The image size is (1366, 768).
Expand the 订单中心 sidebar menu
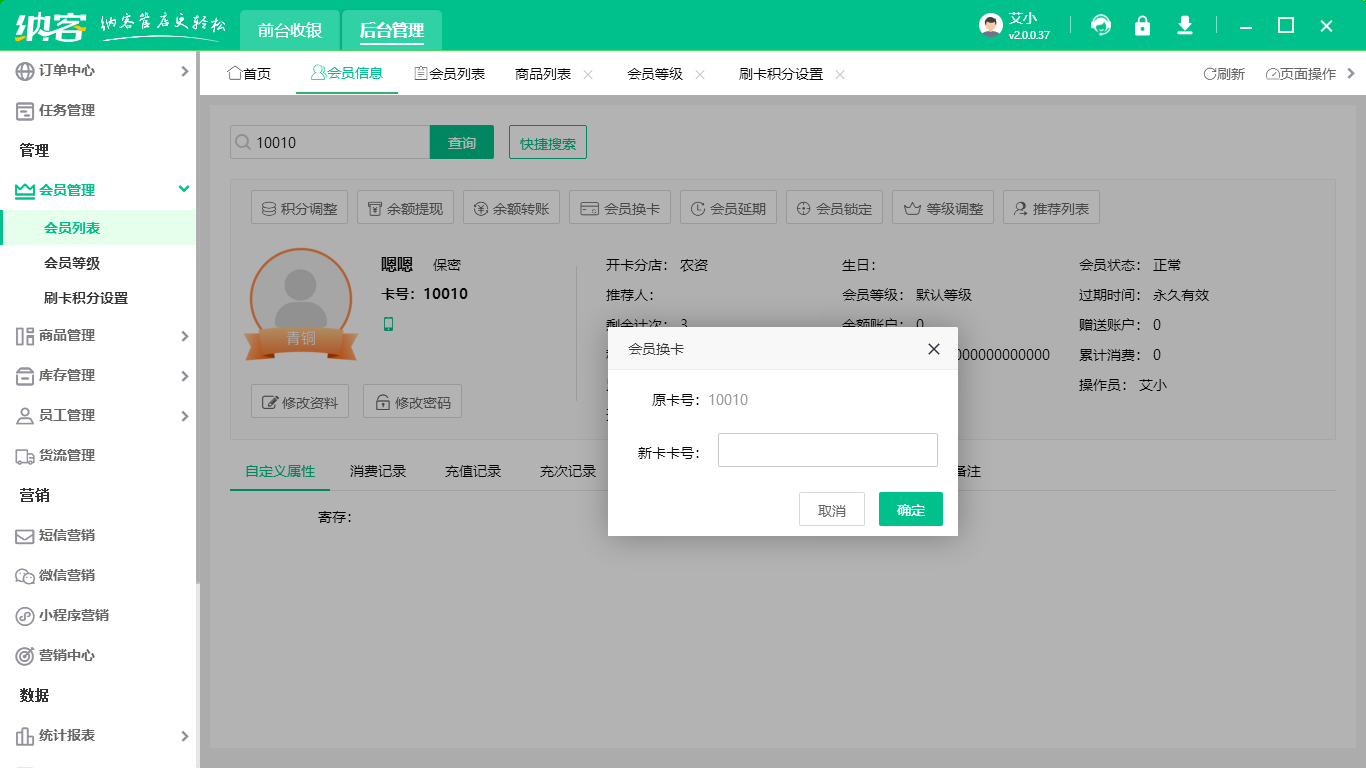tap(184, 71)
